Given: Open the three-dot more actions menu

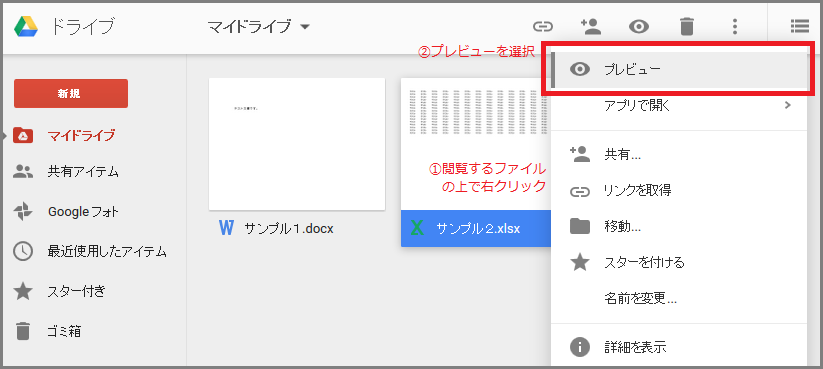Looking at the screenshot, I should coord(735,26).
